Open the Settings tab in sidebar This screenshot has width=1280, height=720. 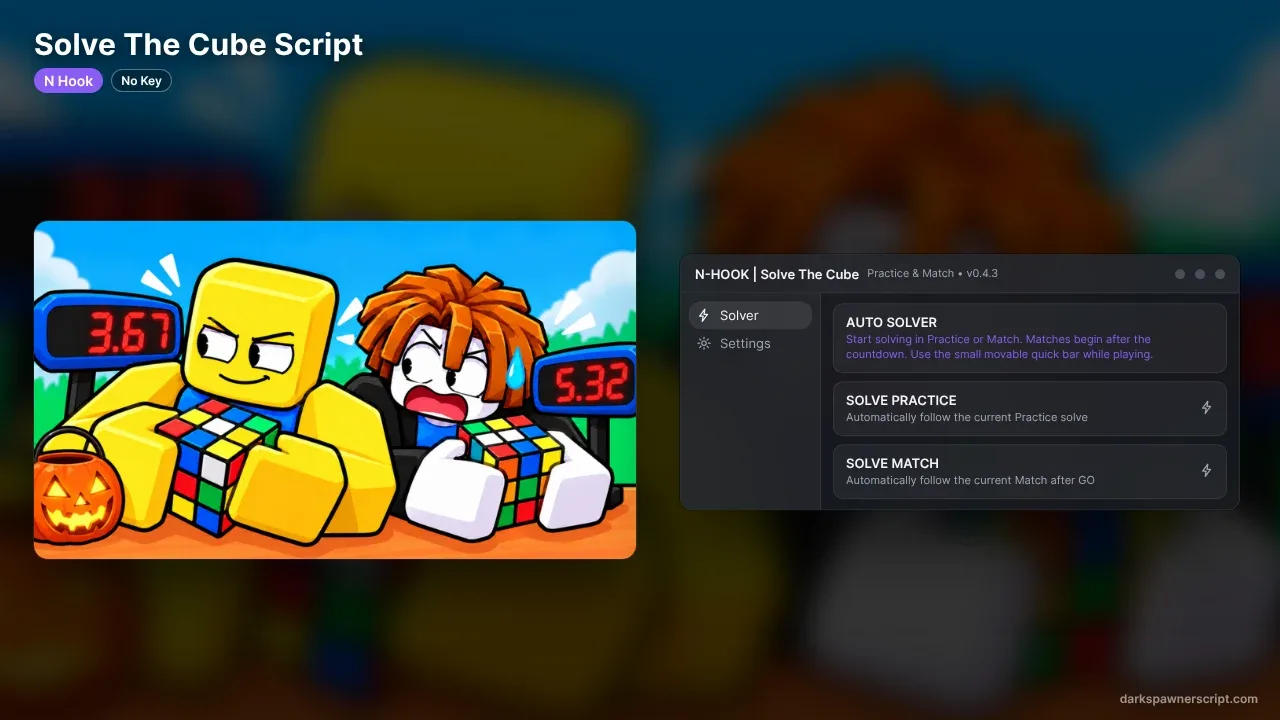pyautogui.click(x=750, y=343)
